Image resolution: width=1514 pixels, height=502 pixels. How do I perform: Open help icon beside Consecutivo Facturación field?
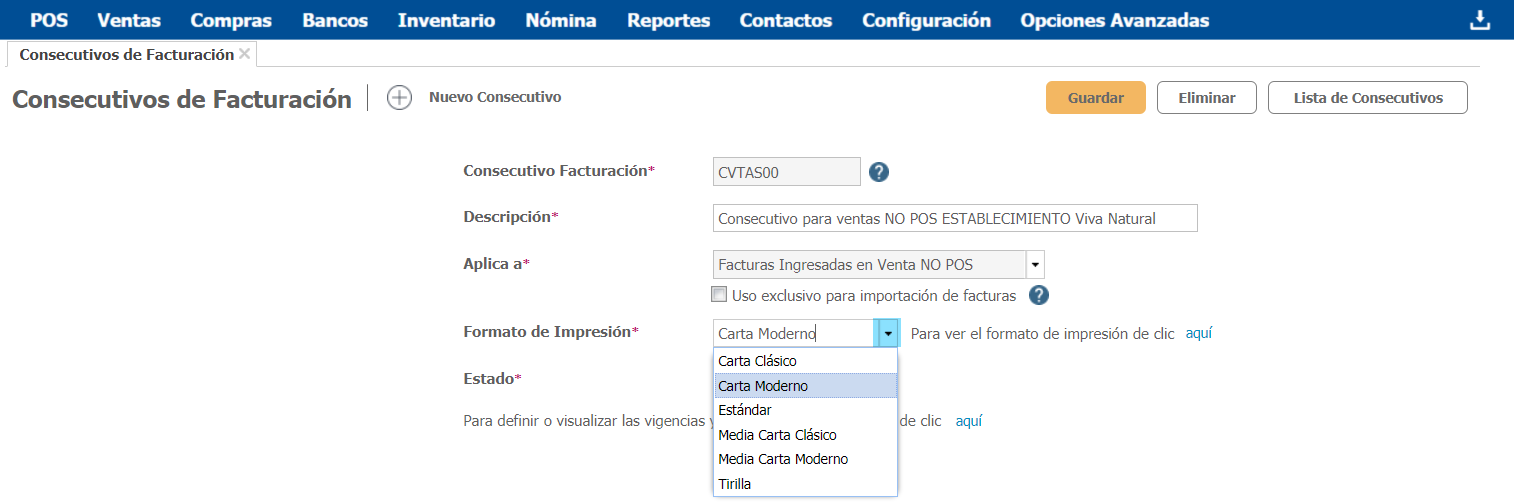pyautogui.click(x=879, y=172)
